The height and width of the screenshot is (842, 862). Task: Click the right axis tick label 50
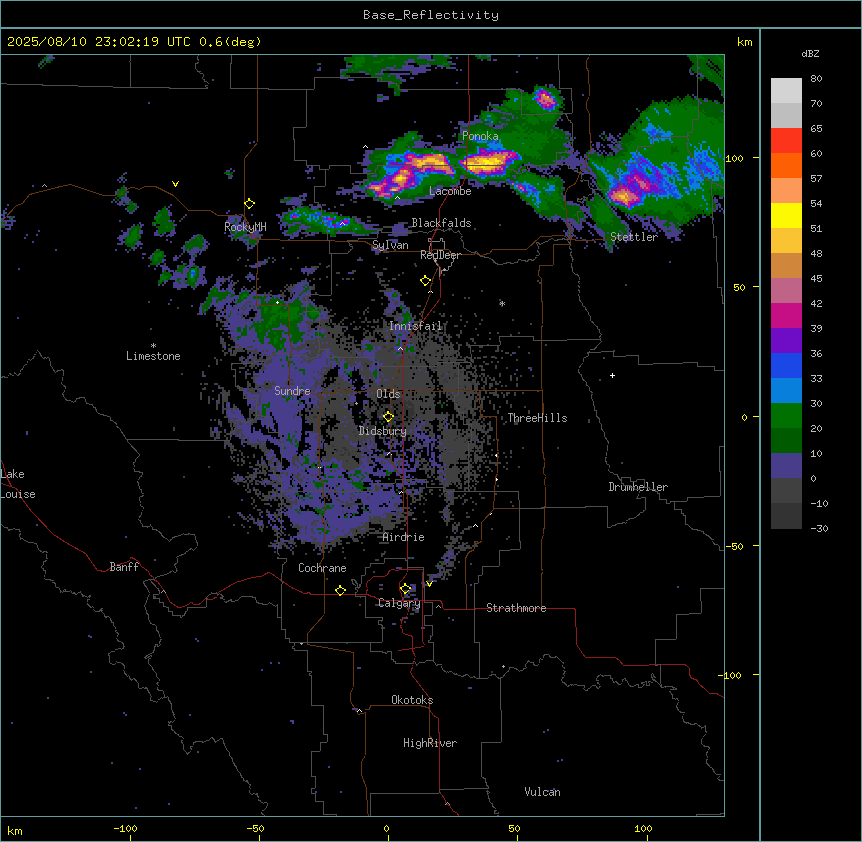[739, 287]
